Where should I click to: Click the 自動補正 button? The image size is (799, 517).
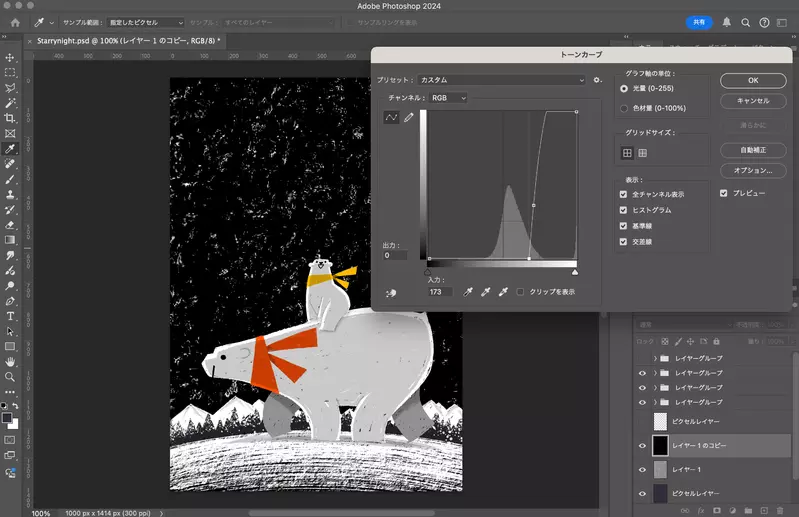coord(753,150)
